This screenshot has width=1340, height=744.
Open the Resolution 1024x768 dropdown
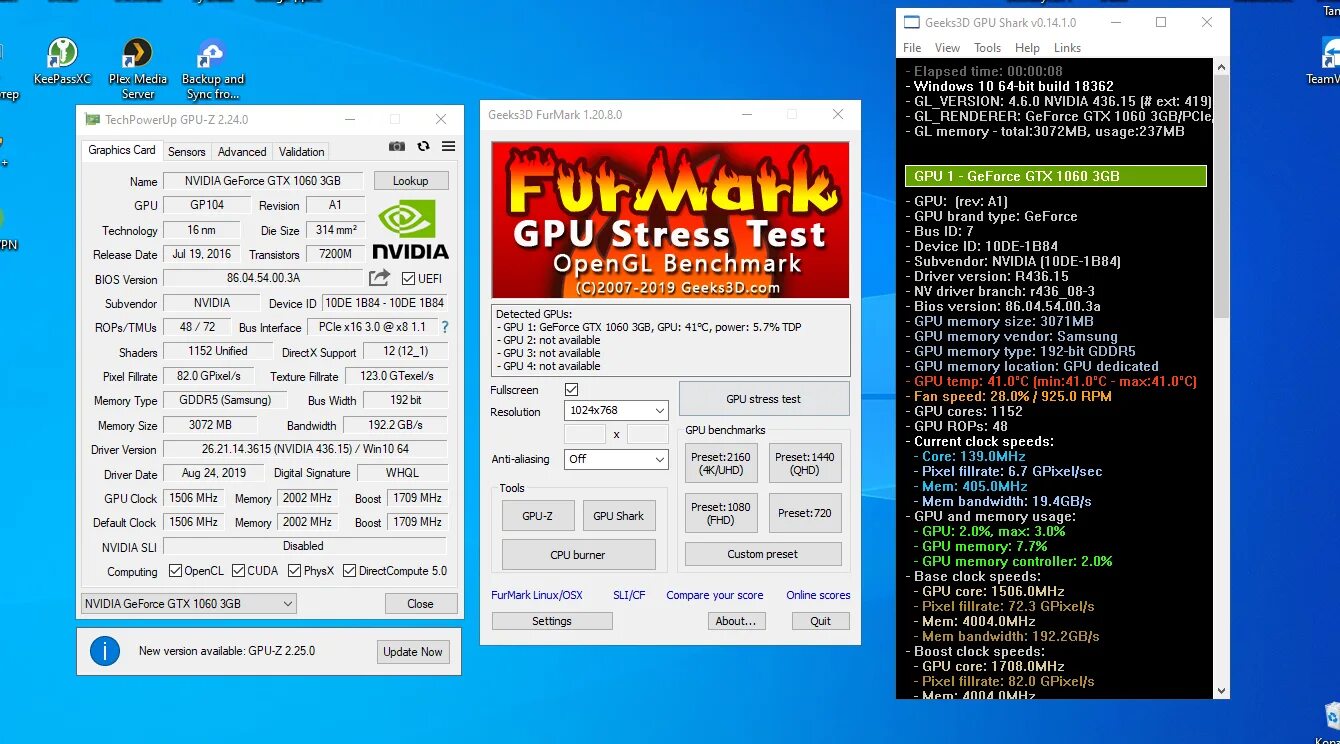click(x=616, y=411)
